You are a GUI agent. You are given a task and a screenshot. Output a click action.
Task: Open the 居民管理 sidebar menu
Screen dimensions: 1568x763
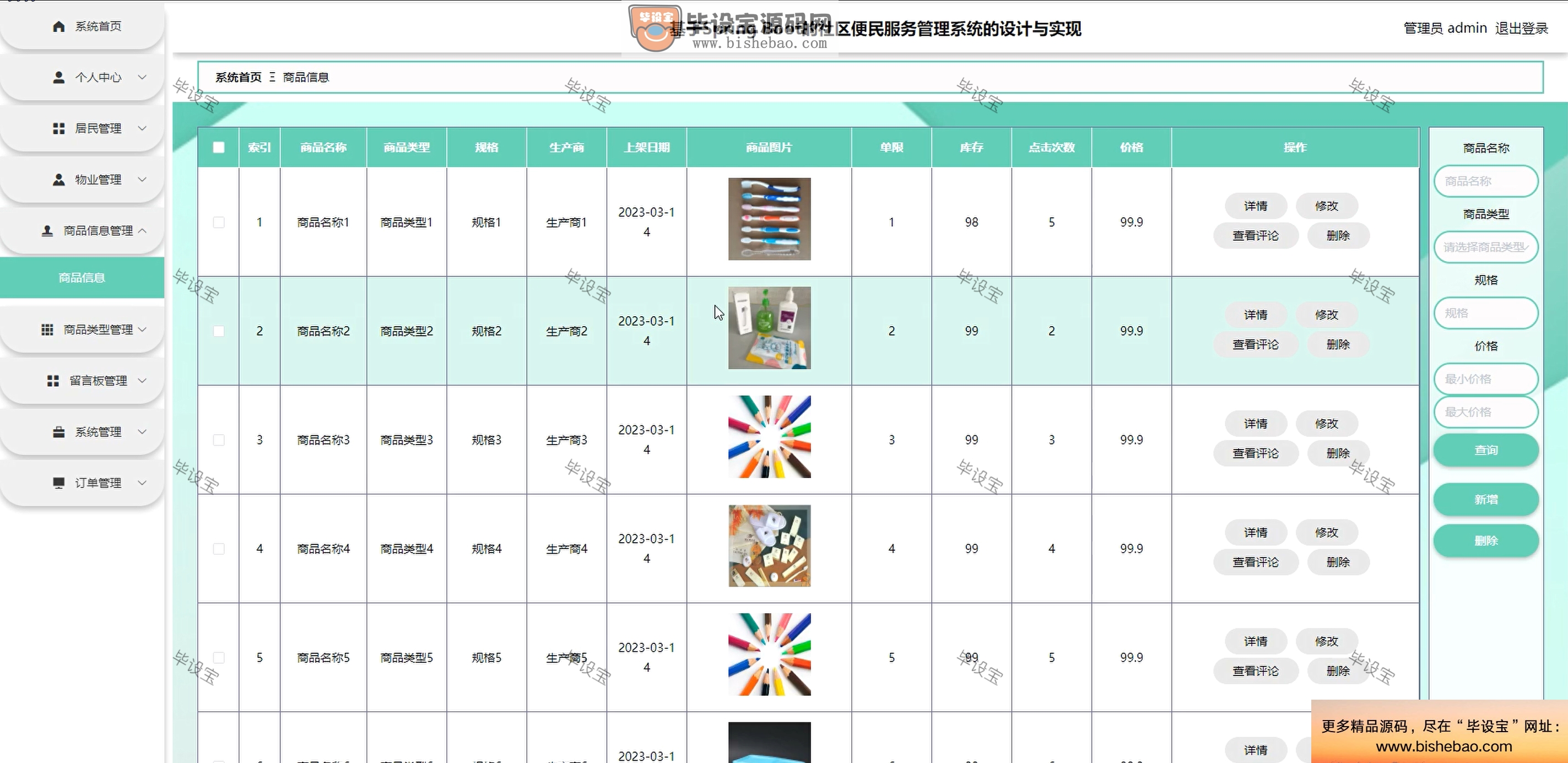[x=82, y=128]
